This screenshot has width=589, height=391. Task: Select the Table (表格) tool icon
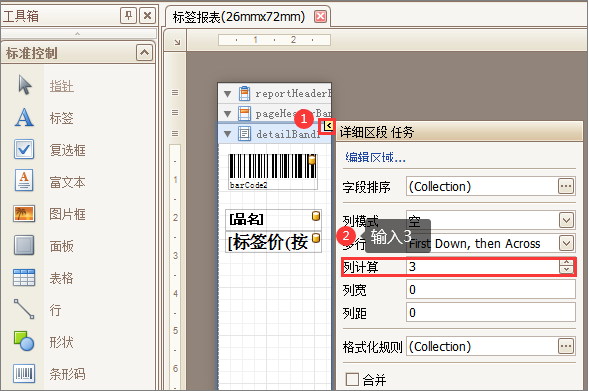[x=24, y=278]
